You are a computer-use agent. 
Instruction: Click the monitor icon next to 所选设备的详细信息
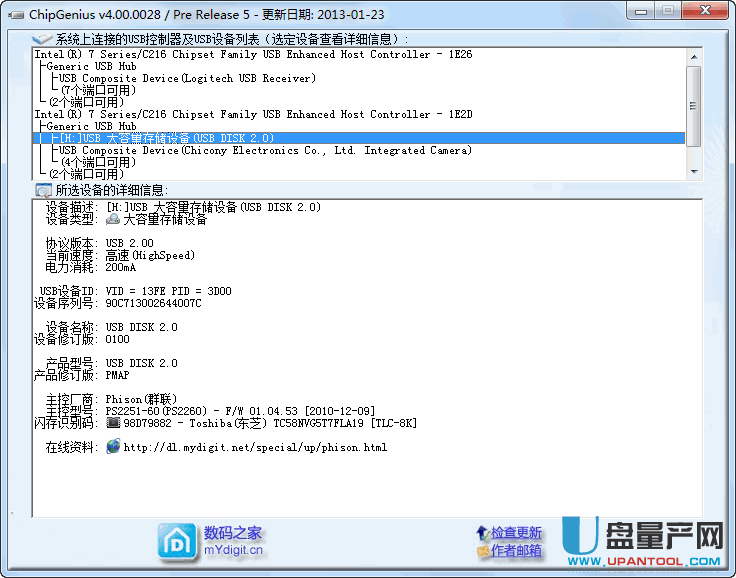point(43,190)
